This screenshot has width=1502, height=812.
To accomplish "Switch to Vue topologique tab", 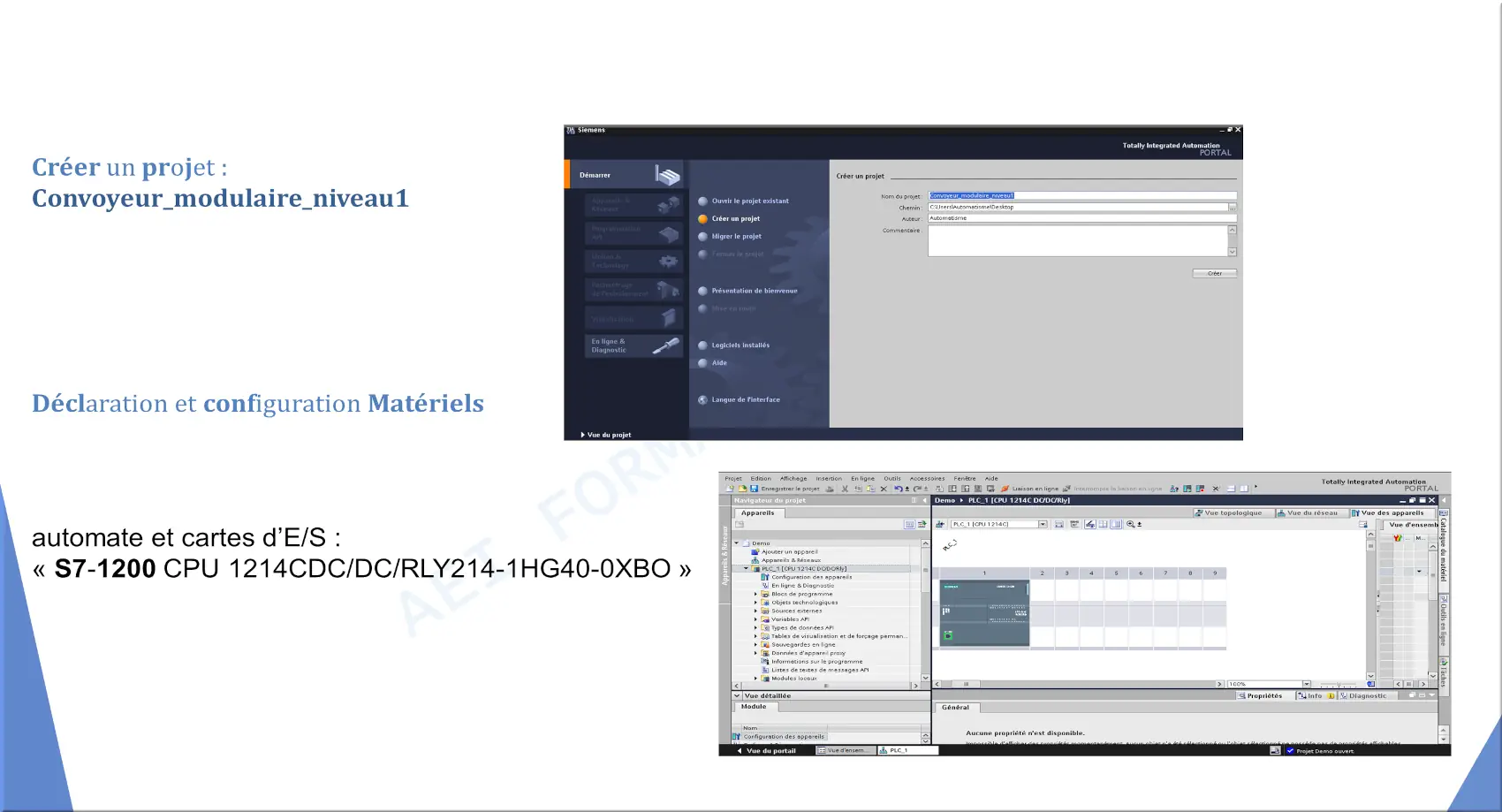I will point(1233,512).
